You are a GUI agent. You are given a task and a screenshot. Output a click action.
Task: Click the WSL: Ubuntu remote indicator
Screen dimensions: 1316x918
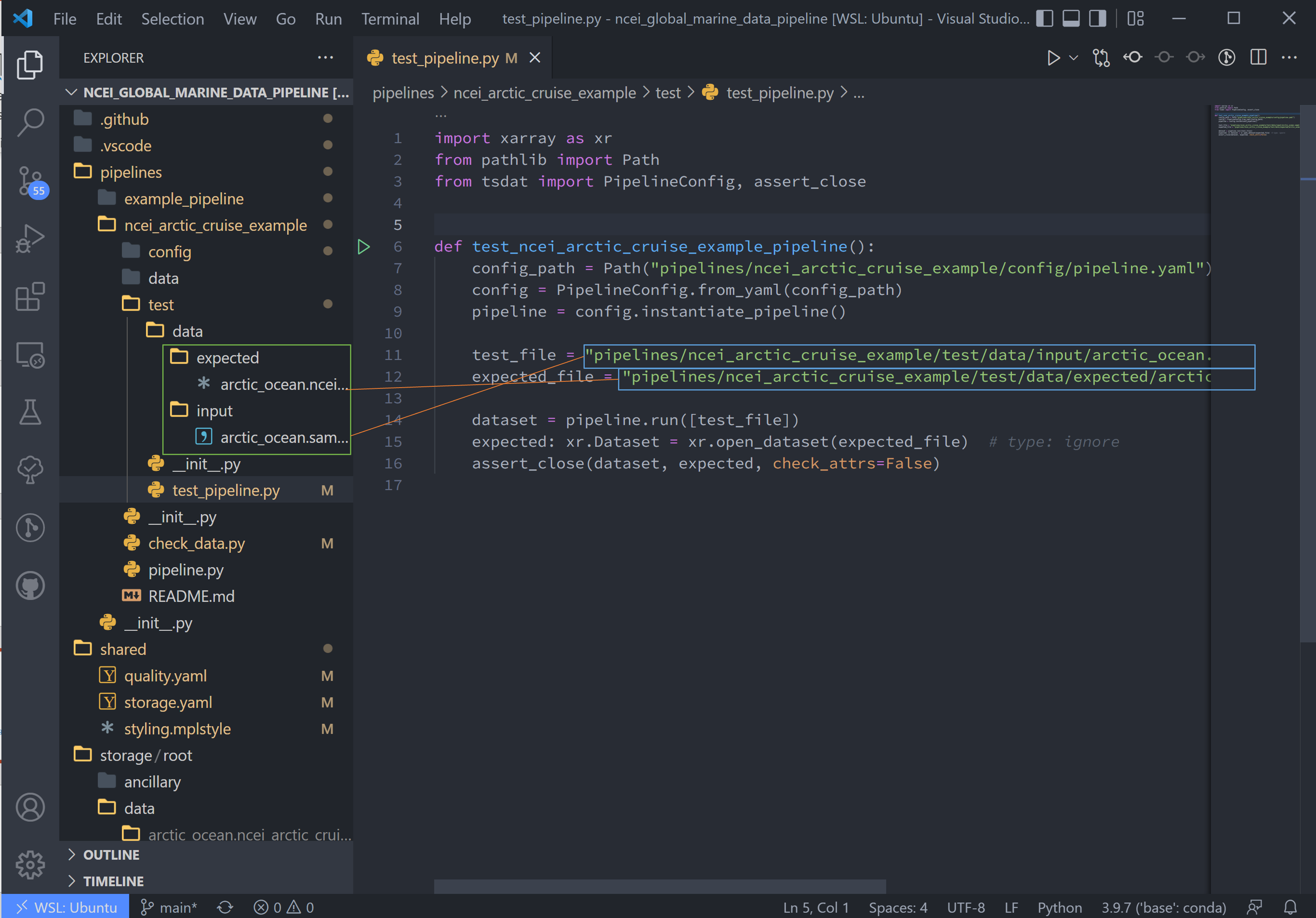(65, 907)
